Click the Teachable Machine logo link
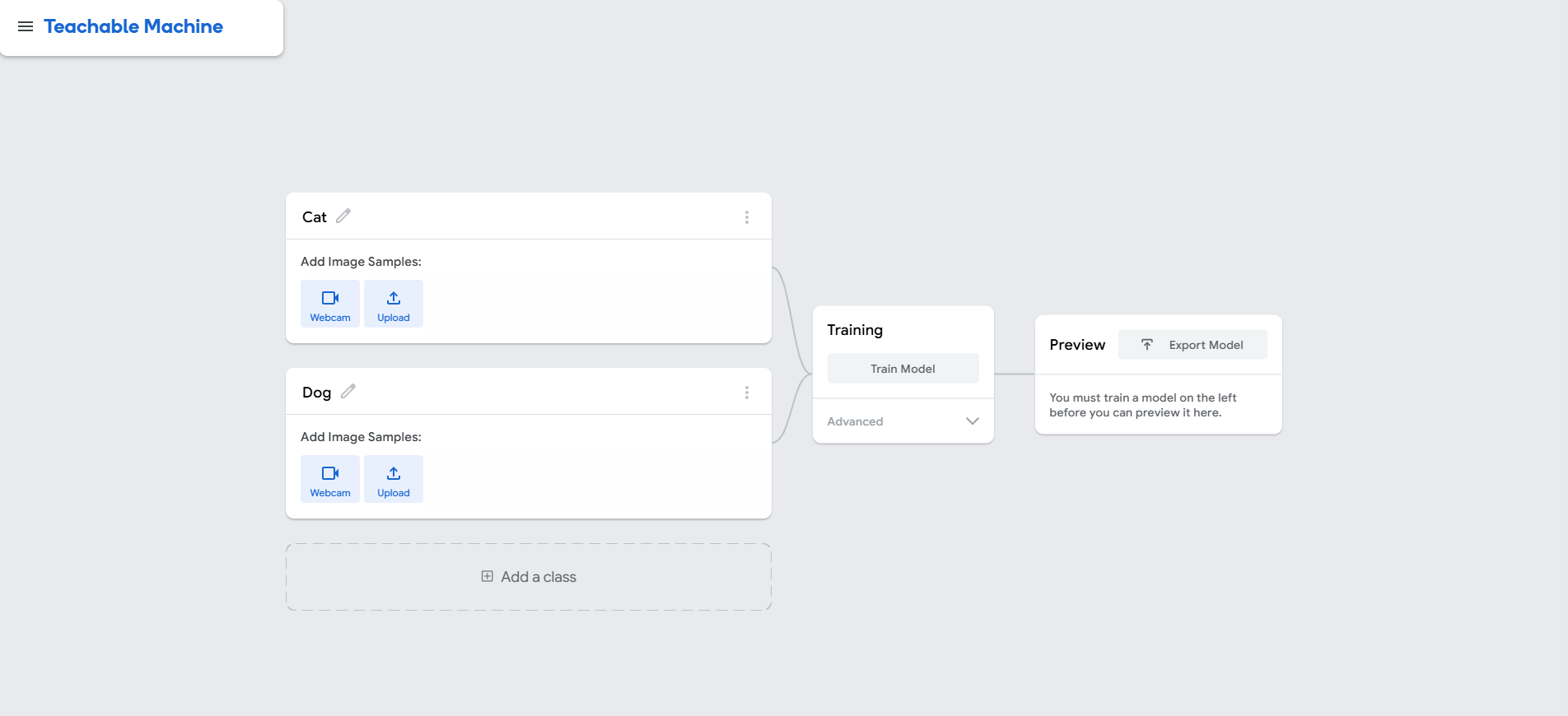The height and width of the screenshot is (716, 1568). pos(133,26)
